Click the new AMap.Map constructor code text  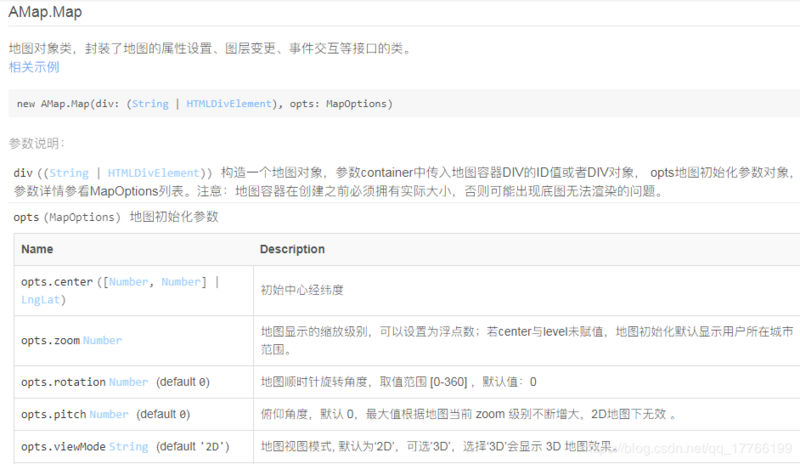tap(205, 104)
